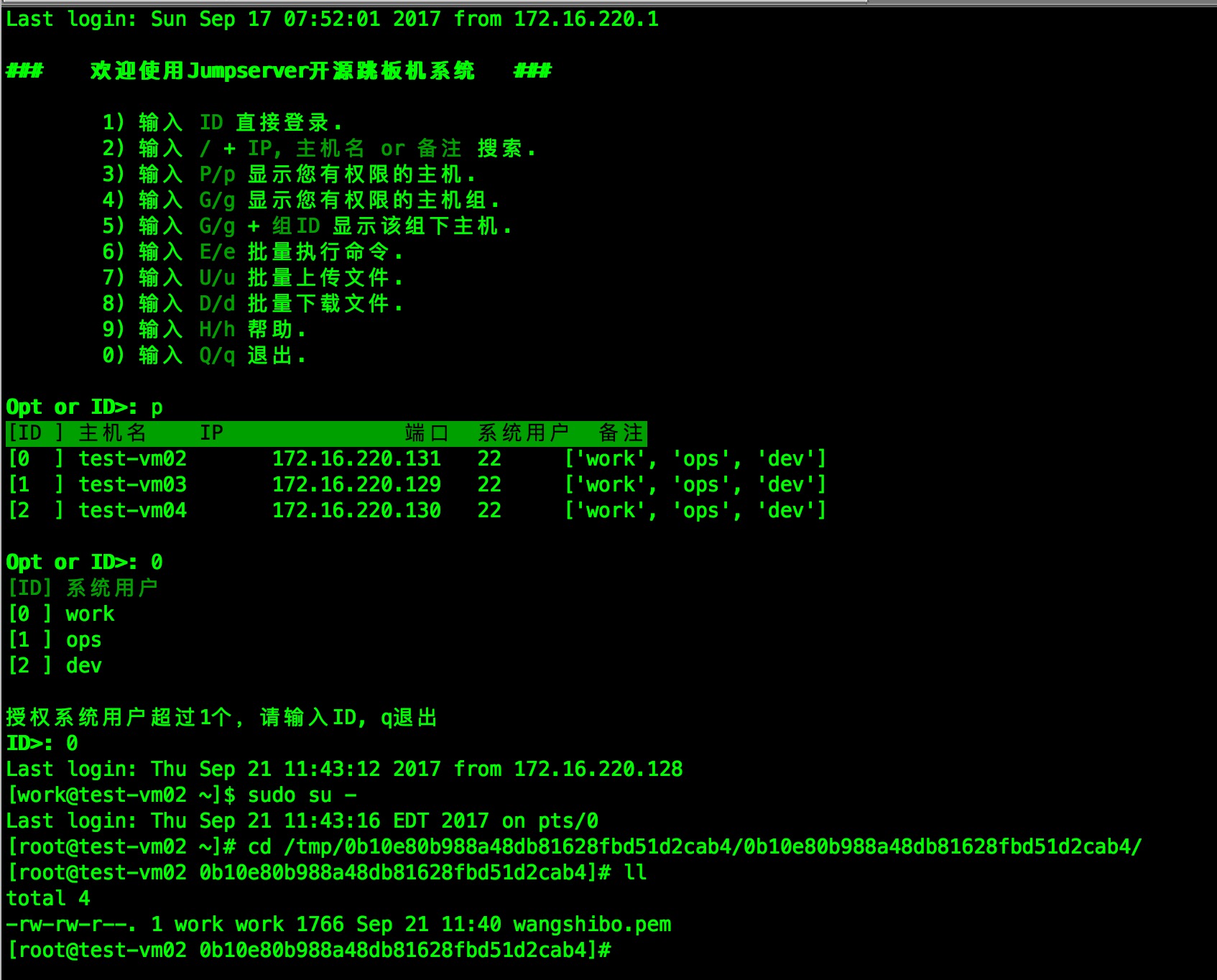Click the 'Opt or ID>: 0' prompt line
Image resolution: width=1217 pixels, height=980 pixels.
point(85,562)
